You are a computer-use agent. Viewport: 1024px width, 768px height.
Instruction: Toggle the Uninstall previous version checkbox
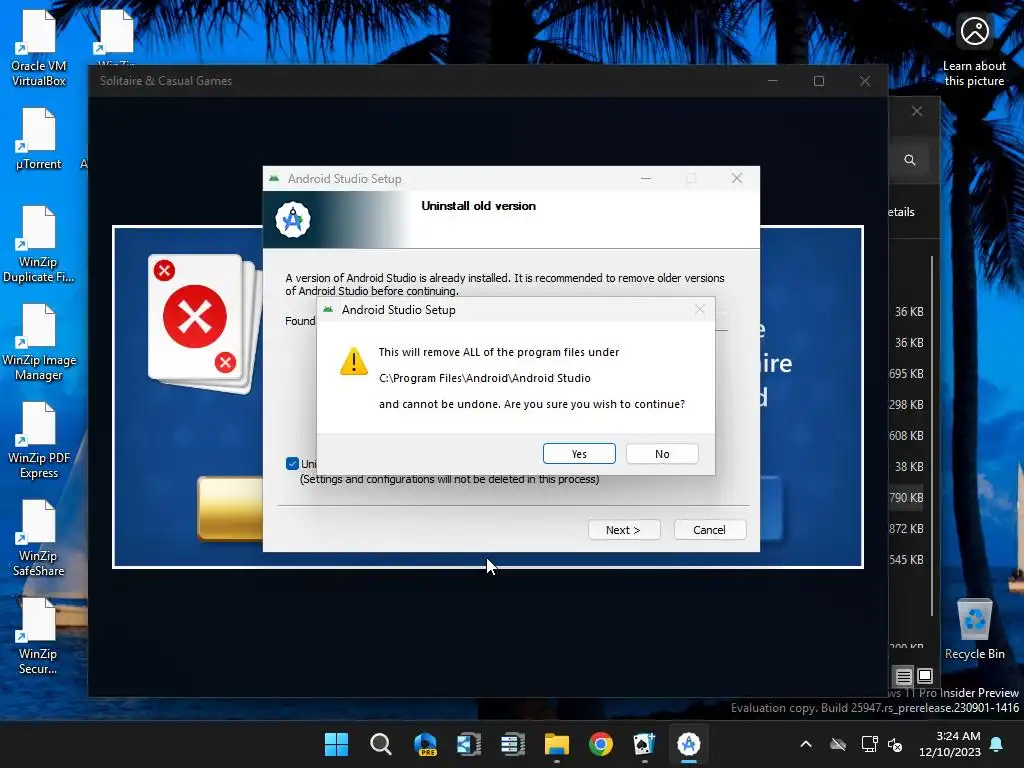[292, 464]
